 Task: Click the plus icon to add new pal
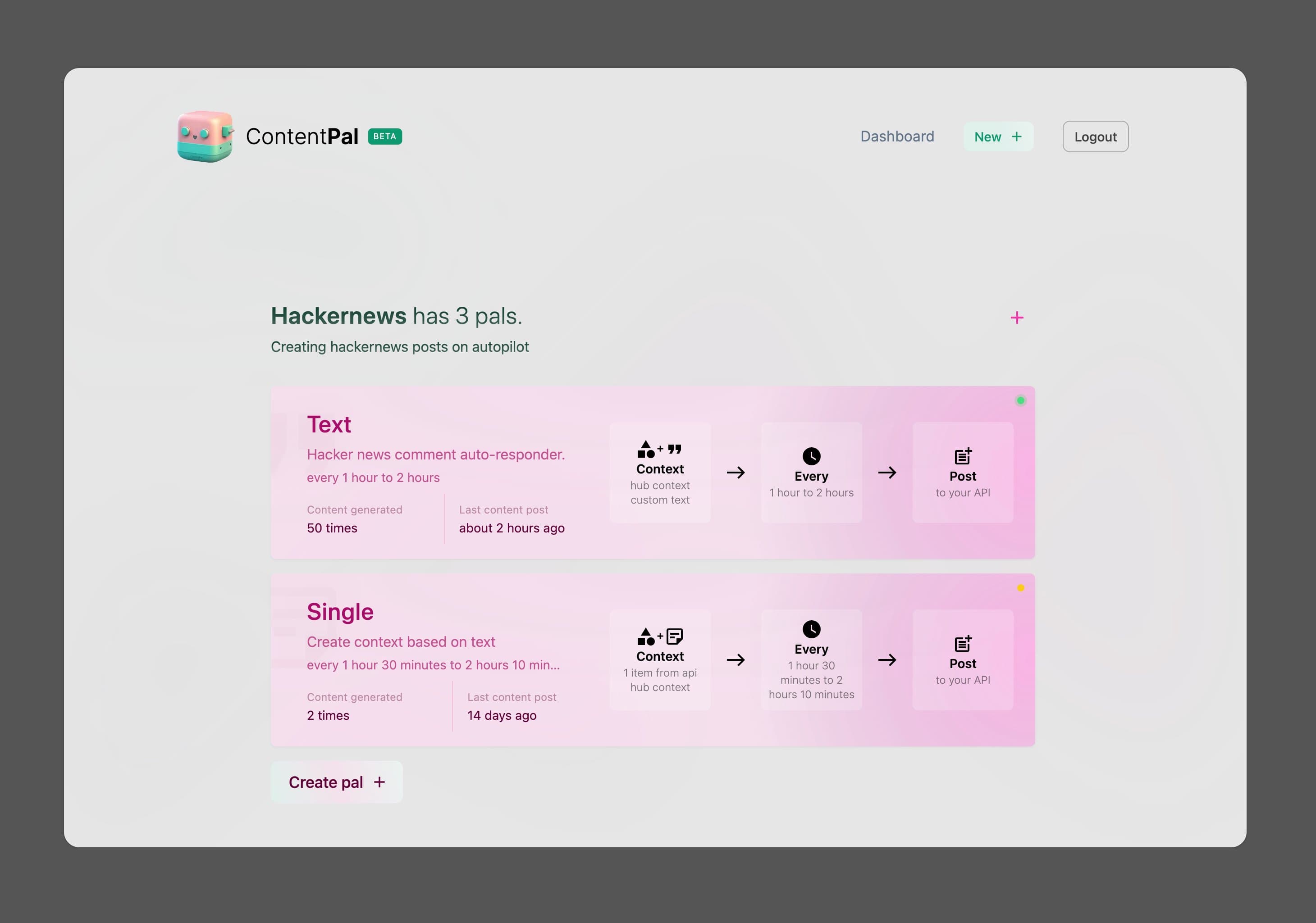(1018, 318)
